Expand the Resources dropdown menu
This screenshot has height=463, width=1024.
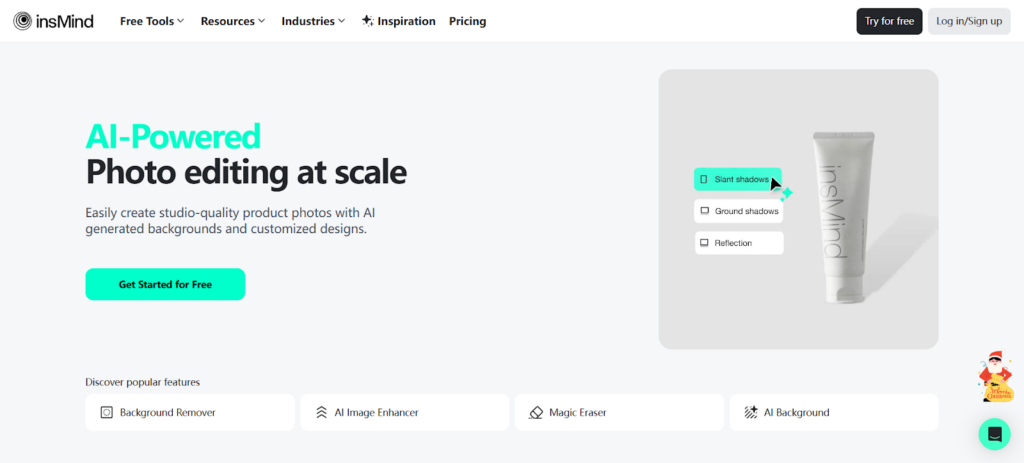click(x=233, y=21)
